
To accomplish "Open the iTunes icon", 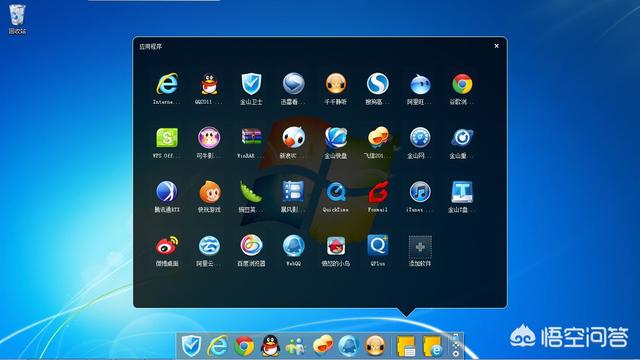I will 420,191.
